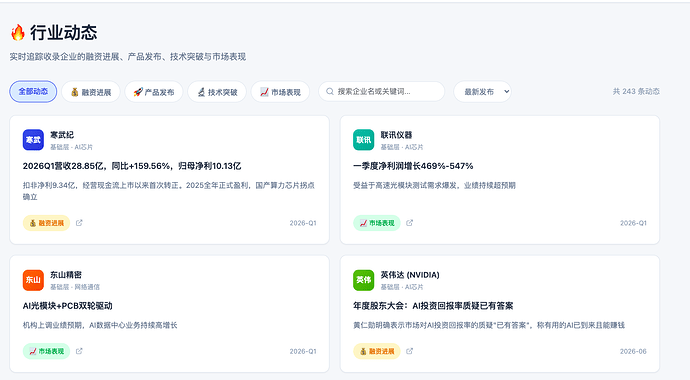This screenshot has height=380, width=690.
Task: Open headline 2026Q1营收28.85亿
Action: (x=132, y=166)
